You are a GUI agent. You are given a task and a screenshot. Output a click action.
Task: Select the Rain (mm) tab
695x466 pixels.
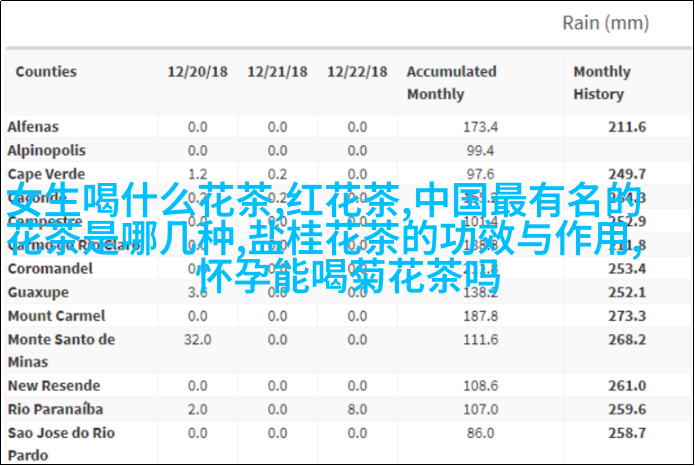click(606, 22)
